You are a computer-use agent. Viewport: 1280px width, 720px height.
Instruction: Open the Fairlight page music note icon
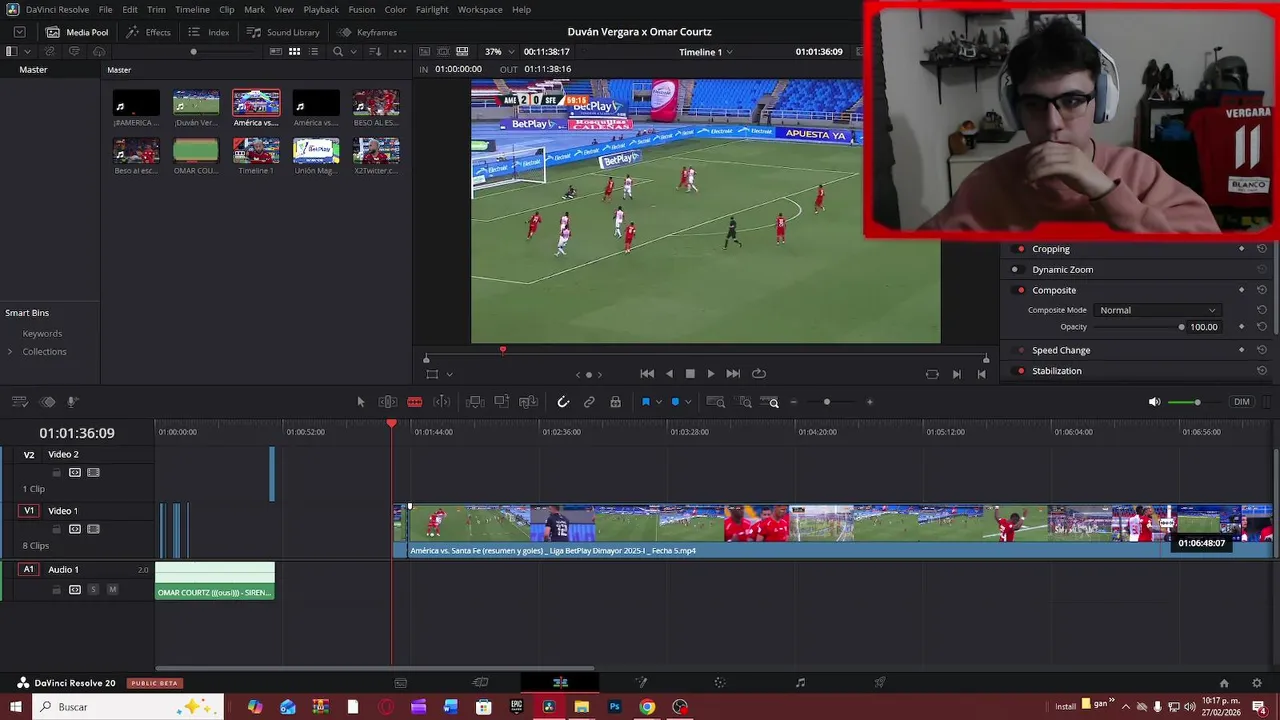[x=800, y=683]
